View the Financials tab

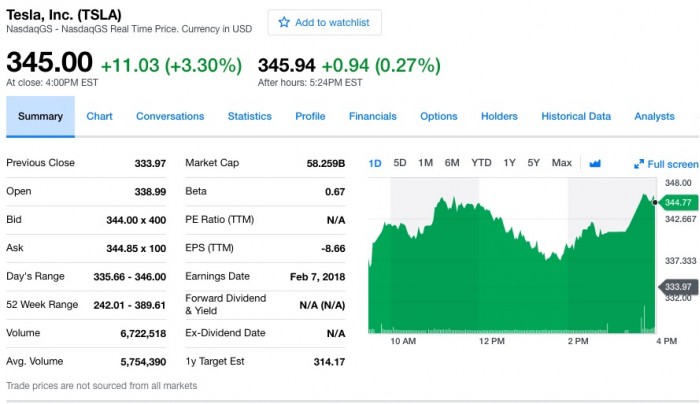click(373, 117)
